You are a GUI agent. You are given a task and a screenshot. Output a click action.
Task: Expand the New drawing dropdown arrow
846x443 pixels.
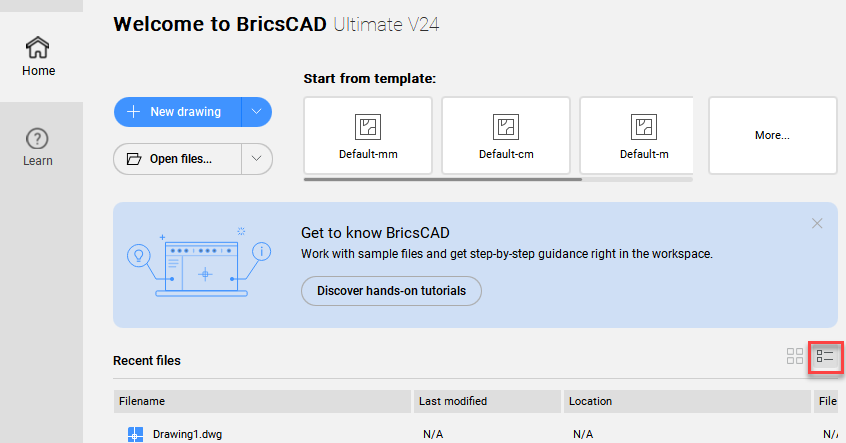point(257,112)
